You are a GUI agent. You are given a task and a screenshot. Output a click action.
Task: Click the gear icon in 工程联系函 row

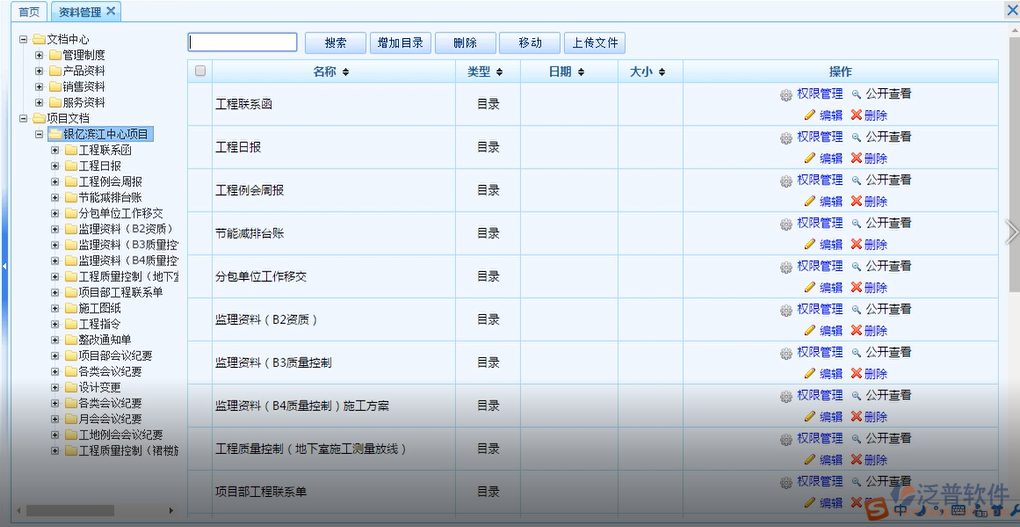tap(786, 95)
